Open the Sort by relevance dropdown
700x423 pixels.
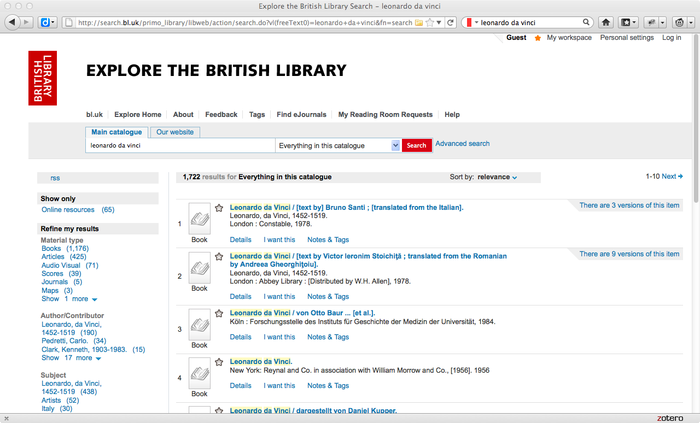[x=497, y=177]
